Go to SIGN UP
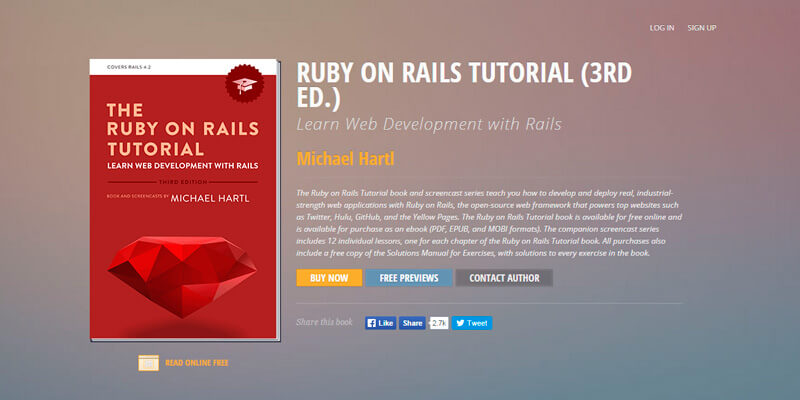 point(702,27)
